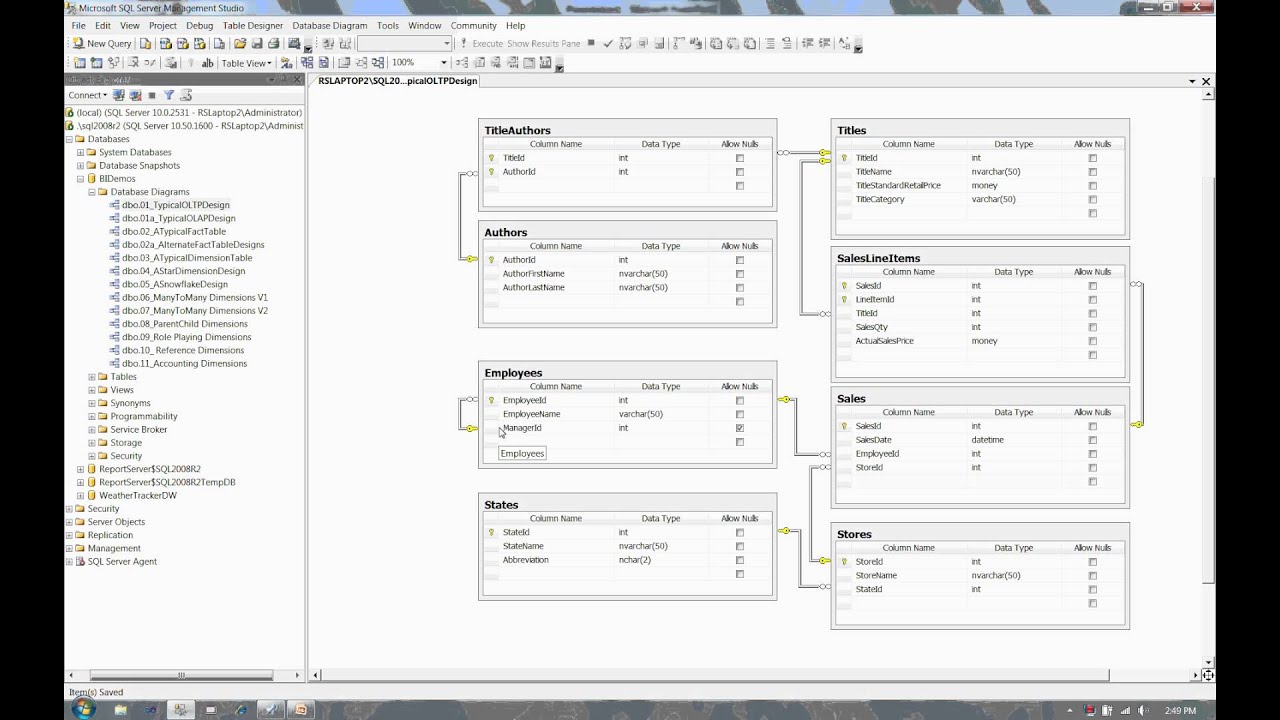Open the File menu
Viewport: 1280px width, 720px height.
pyautogui.click(x=78, y=25)
